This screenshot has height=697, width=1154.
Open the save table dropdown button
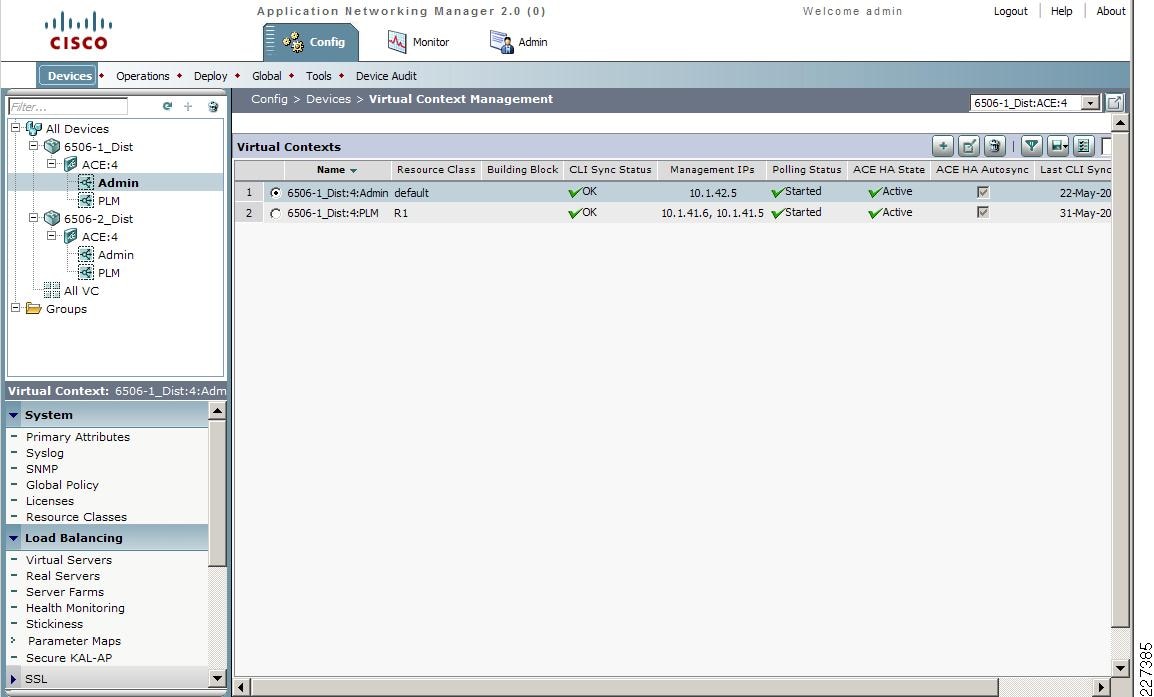(1058, 146)
